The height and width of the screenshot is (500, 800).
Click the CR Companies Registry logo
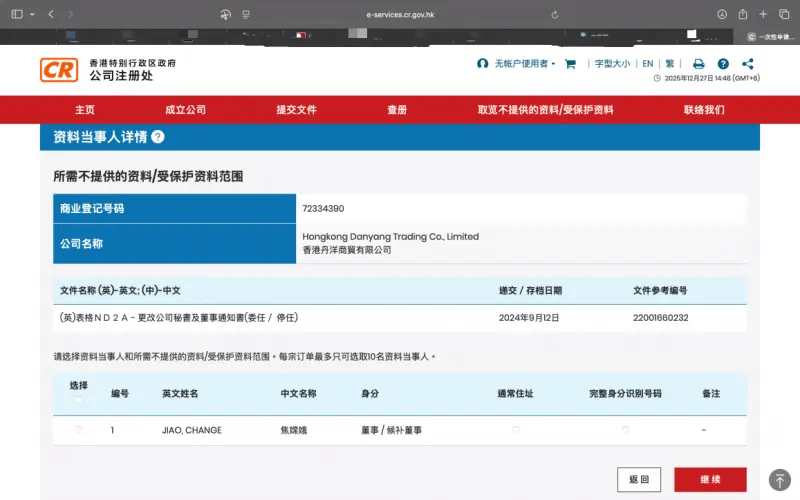59,69
